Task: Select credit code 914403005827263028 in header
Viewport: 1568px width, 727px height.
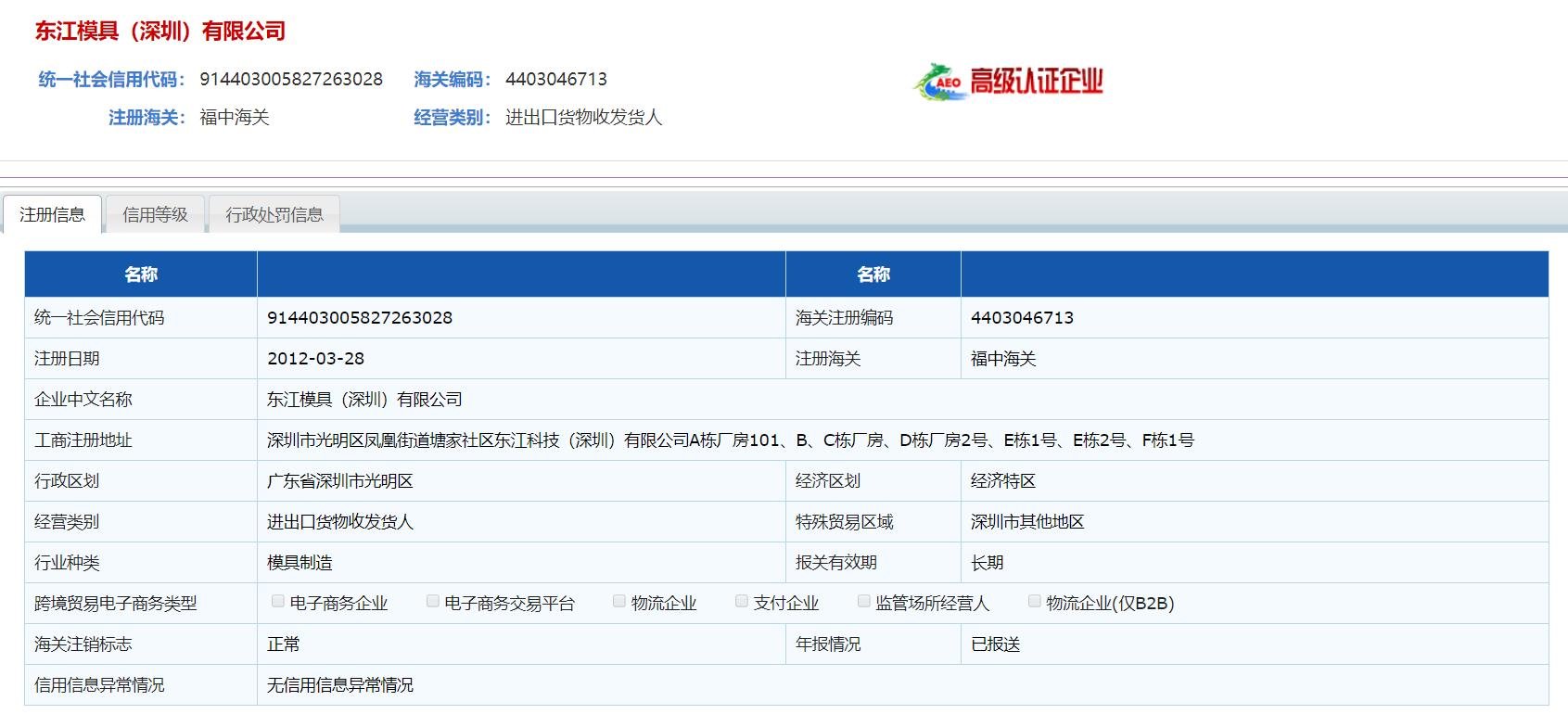Action: click(x=291, y=79)
